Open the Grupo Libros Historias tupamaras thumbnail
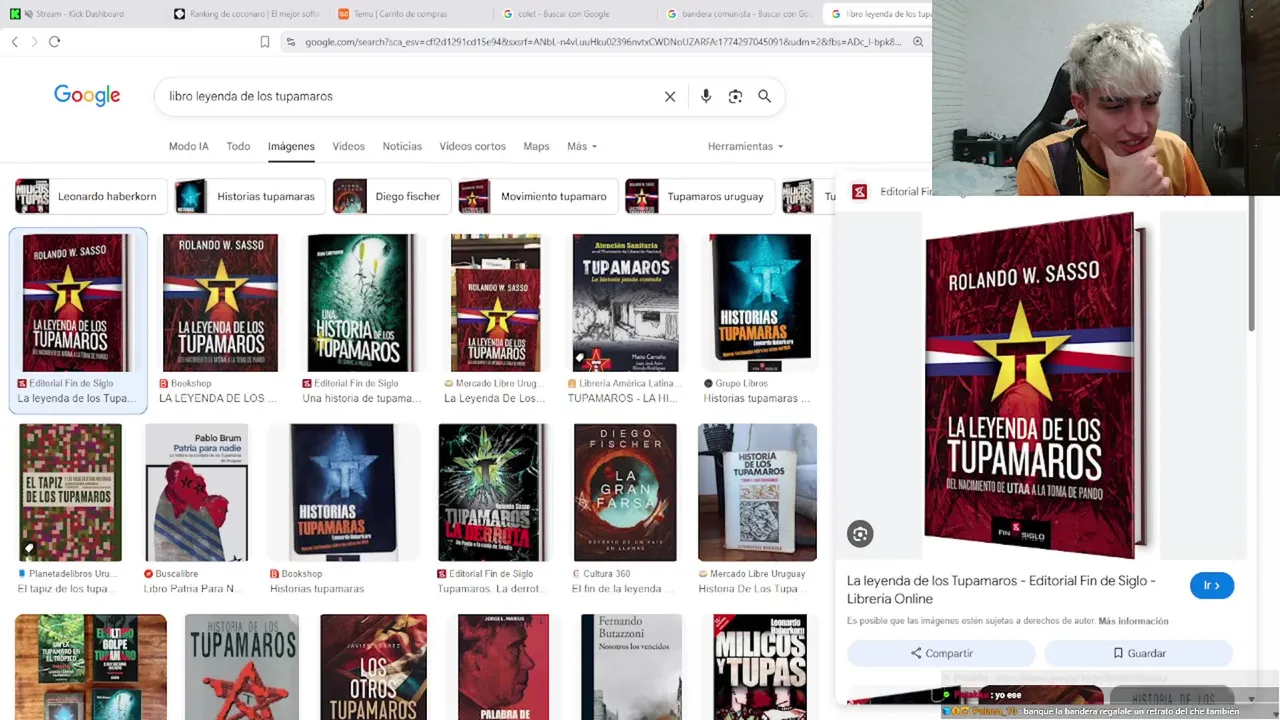The height and width of the screenshot is (720, 1280). pos(760,303)
